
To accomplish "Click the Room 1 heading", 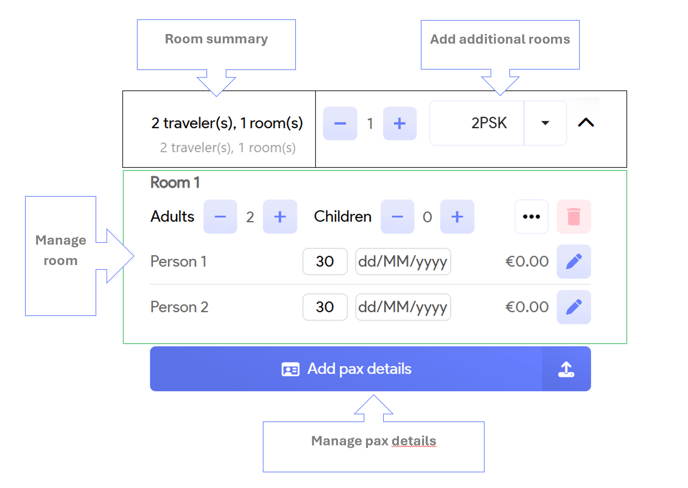I will (175, 183).
